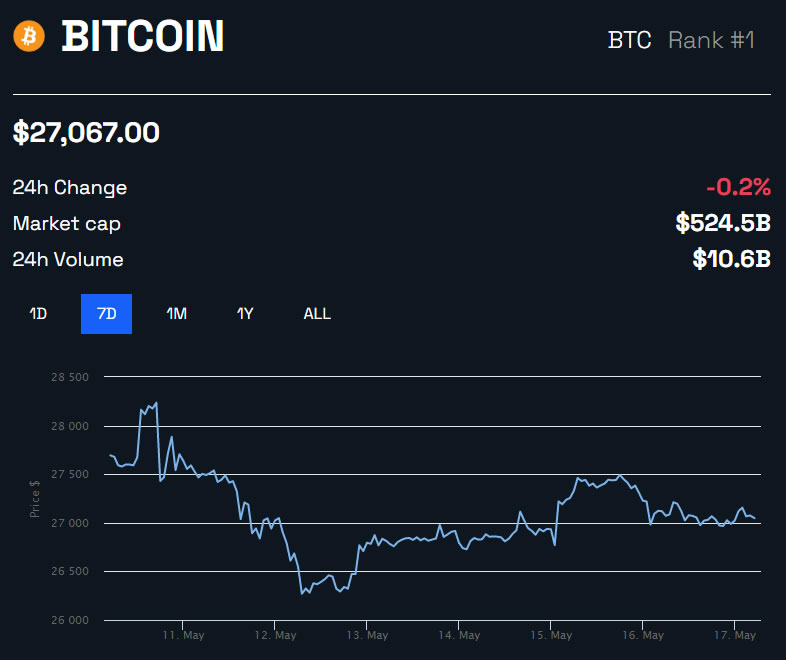Switch chart to 1Y range

click(245, 314)
